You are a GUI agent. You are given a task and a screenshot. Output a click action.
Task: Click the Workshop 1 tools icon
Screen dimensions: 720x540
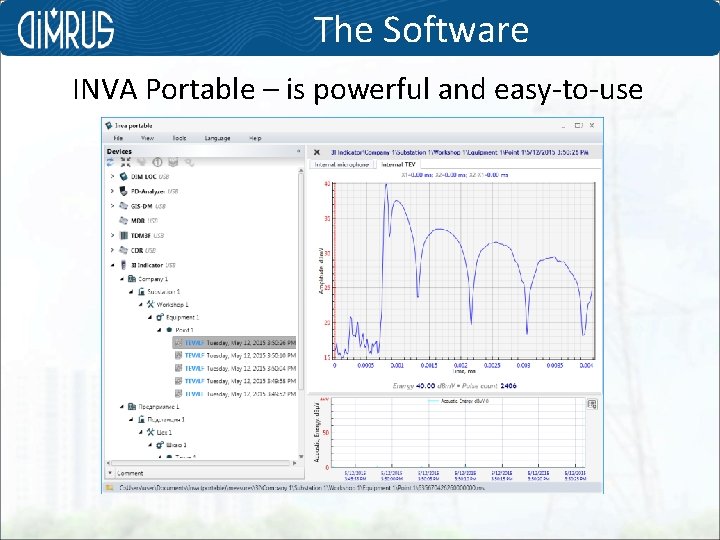(150, 304)
